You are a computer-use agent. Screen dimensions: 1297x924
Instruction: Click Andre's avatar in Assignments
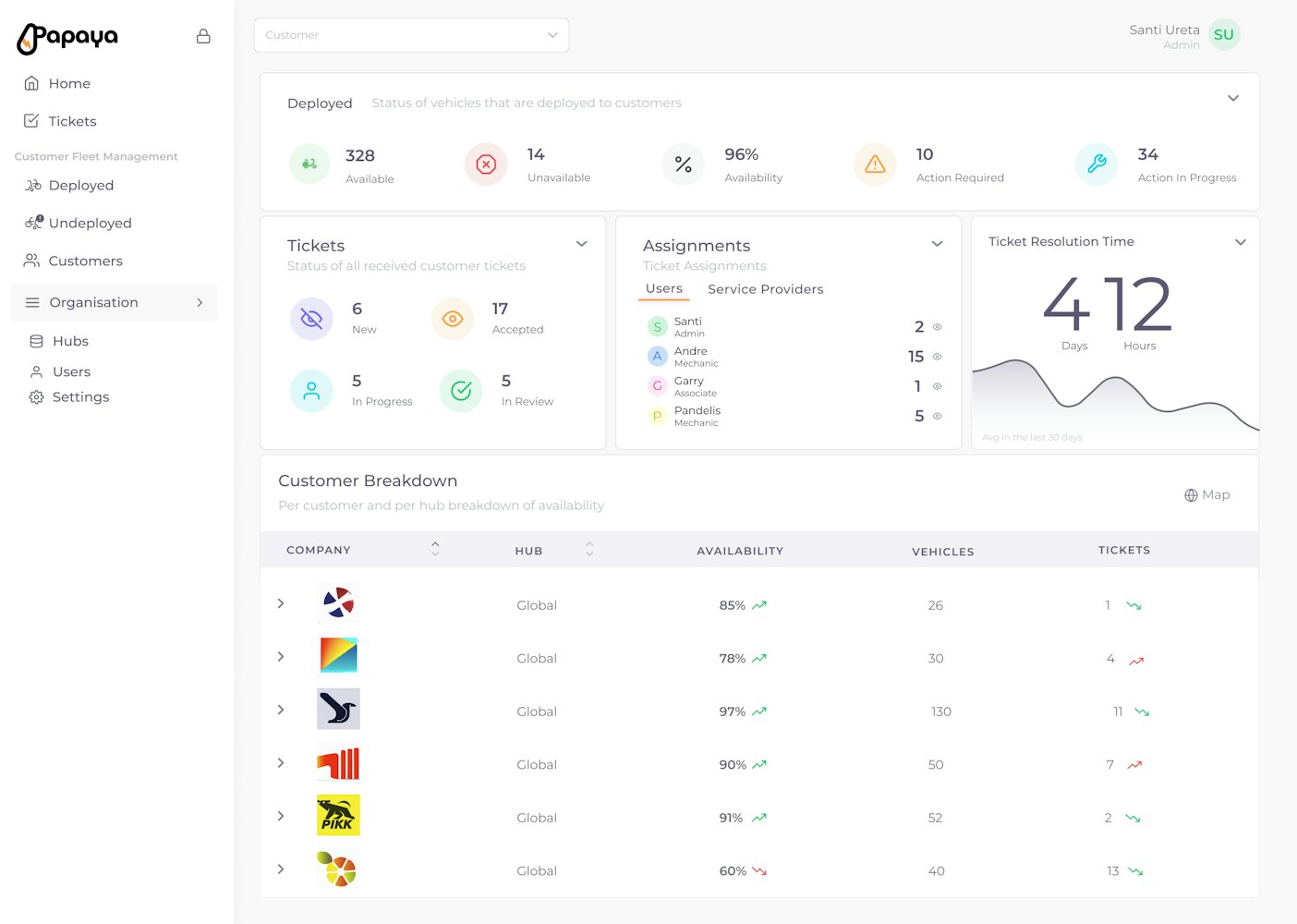pos(658,357)
